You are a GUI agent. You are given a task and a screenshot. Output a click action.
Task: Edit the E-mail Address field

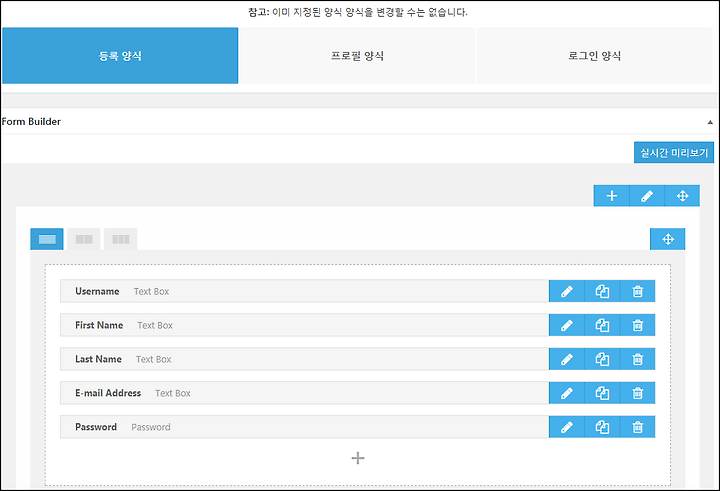pyautogui.click(x=567, y=393)
